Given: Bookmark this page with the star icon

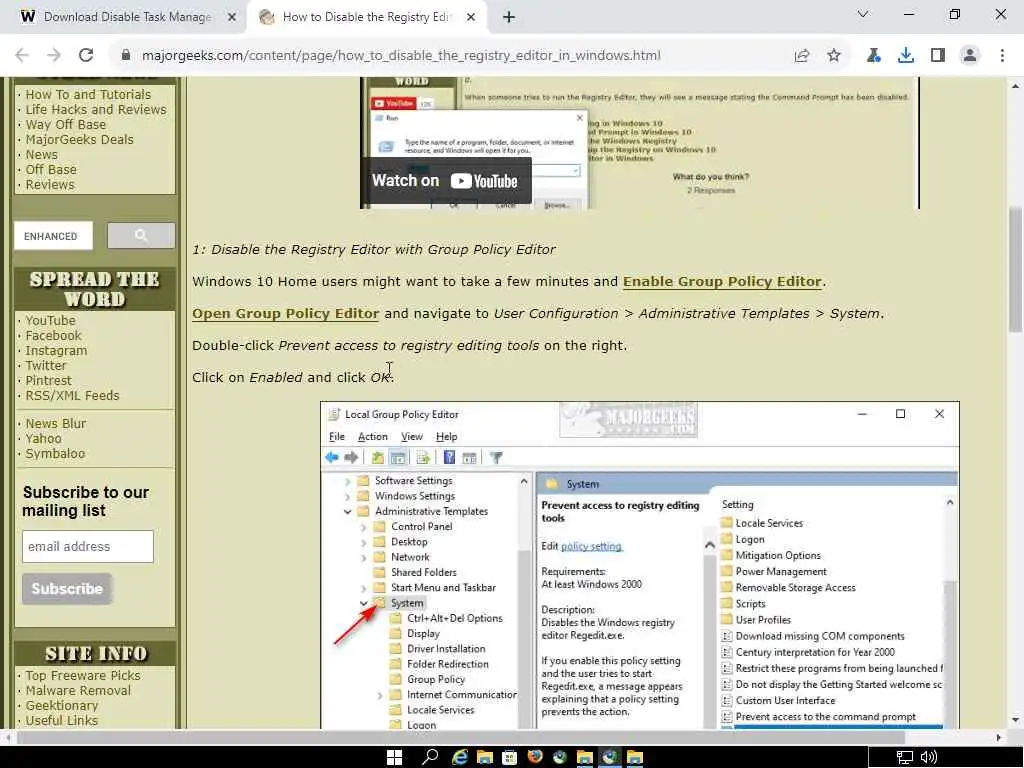Looking at the screenshot, I should (x=834, y=56).
